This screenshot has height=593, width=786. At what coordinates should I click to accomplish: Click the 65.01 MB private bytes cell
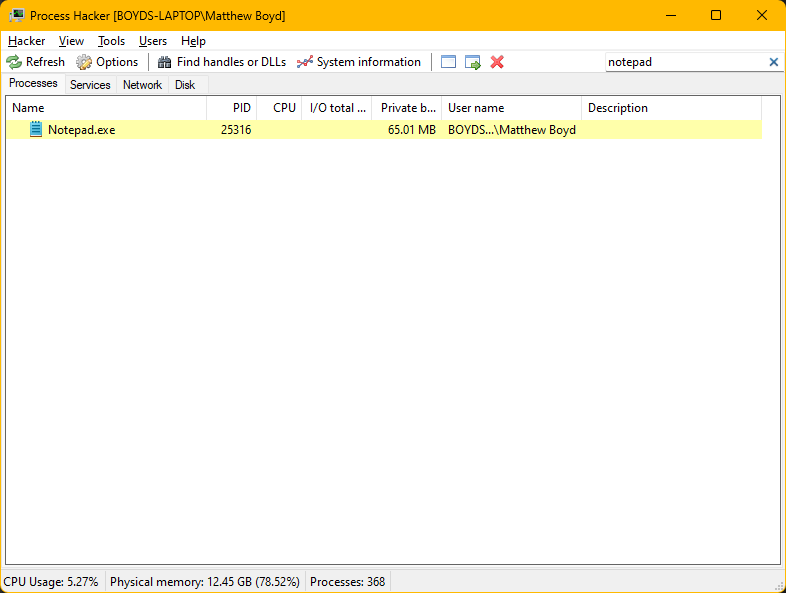pyautogui.click(x=412, y=130)
